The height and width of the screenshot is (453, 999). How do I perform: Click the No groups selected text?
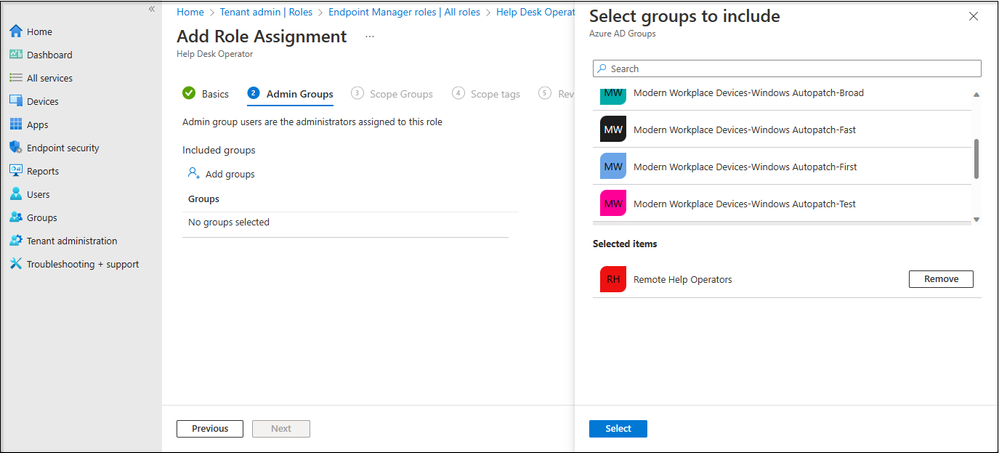[229, 222]
